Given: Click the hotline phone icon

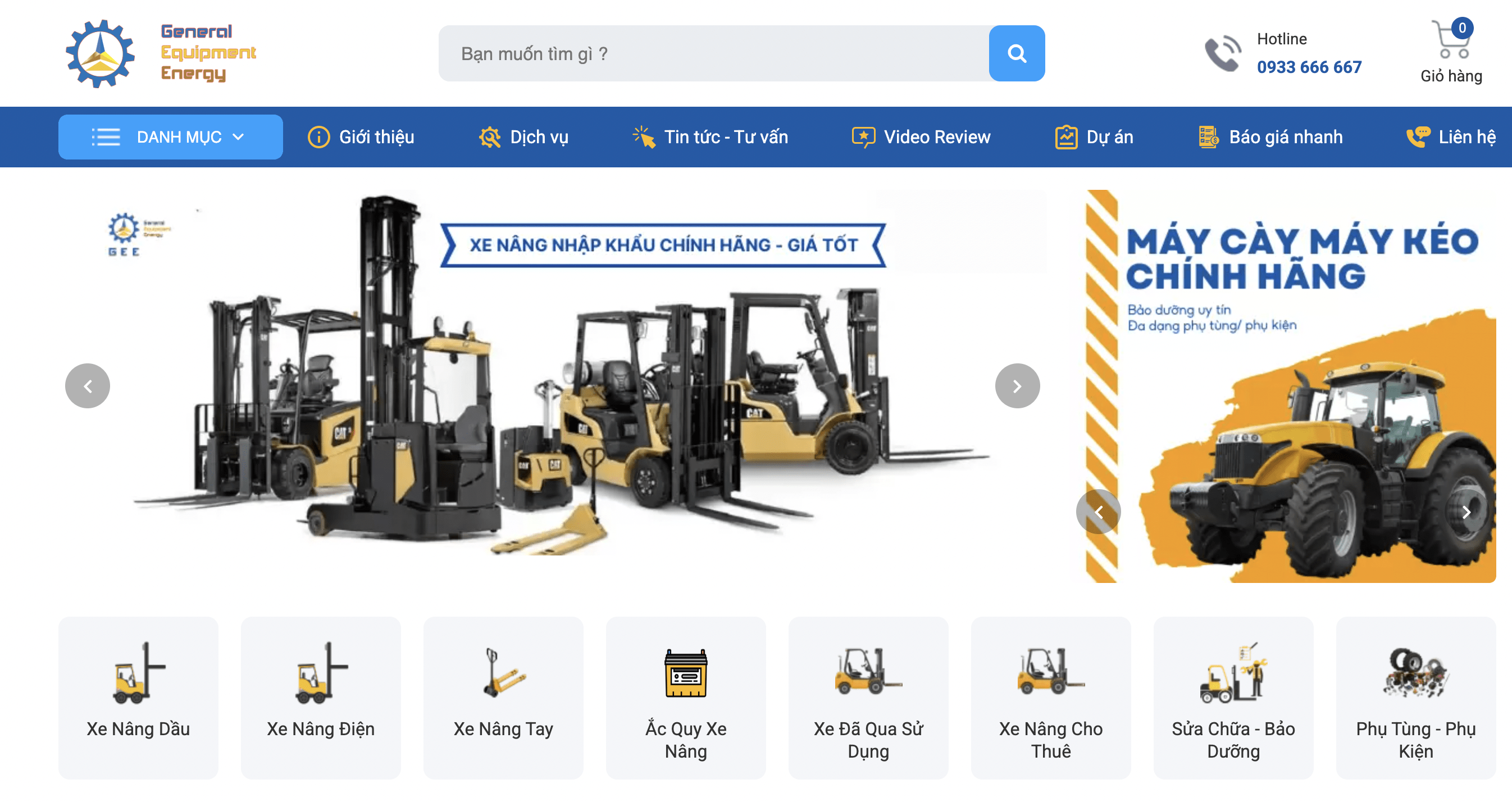Looking at the screenshot, I should pyautogui.click(x=1223, y=53).
